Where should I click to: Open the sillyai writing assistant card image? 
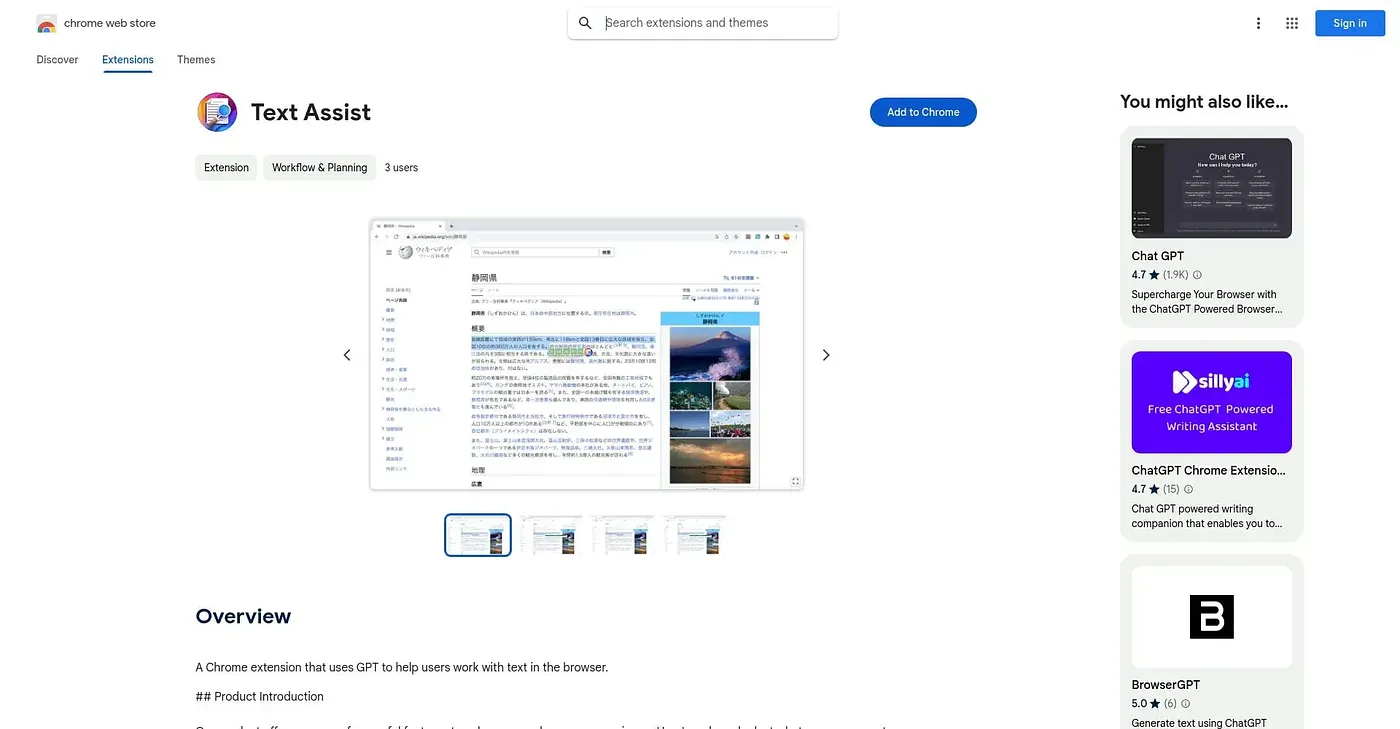coord(1212,402)
